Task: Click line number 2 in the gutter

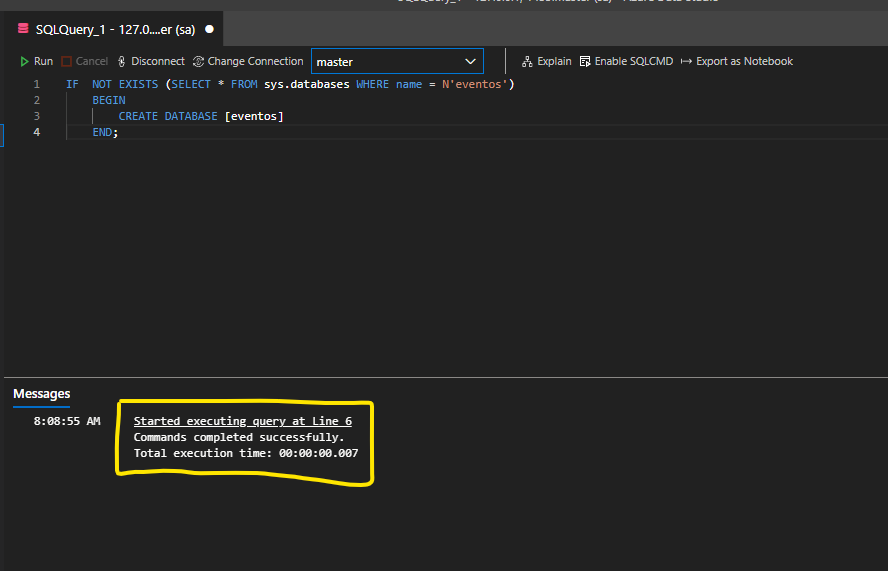Action: click(37, 100)
